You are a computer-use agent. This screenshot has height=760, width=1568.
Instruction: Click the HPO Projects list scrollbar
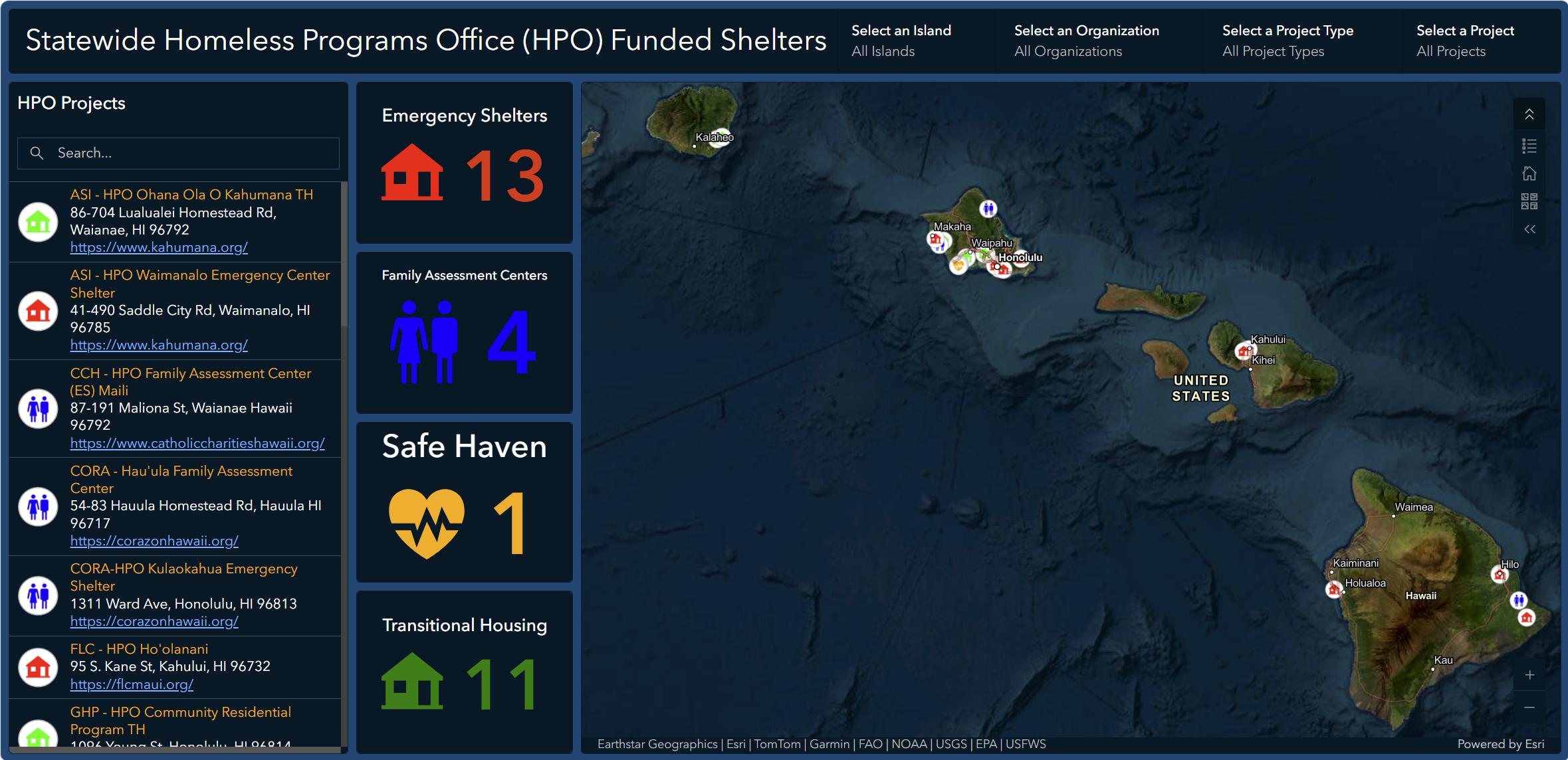pyautogui.click(x=344, y=465)
